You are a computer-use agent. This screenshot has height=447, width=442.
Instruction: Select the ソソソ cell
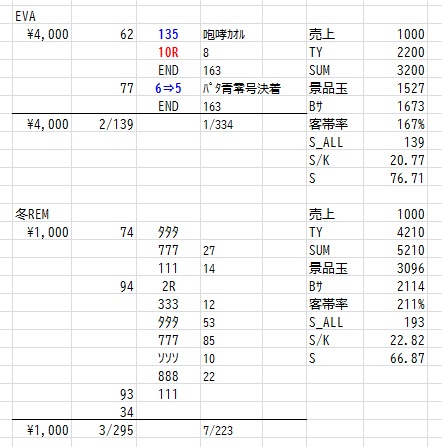coord(168,358)
